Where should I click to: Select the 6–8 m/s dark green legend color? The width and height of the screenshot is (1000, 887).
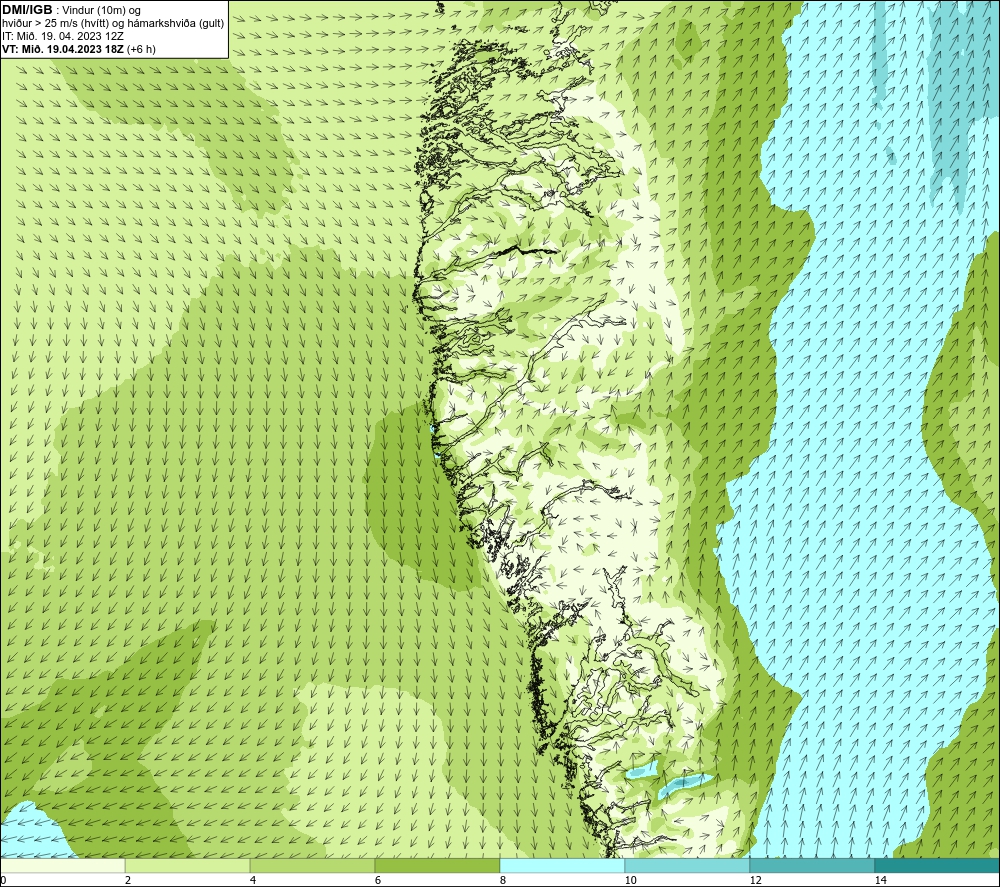tap(438, 865)
